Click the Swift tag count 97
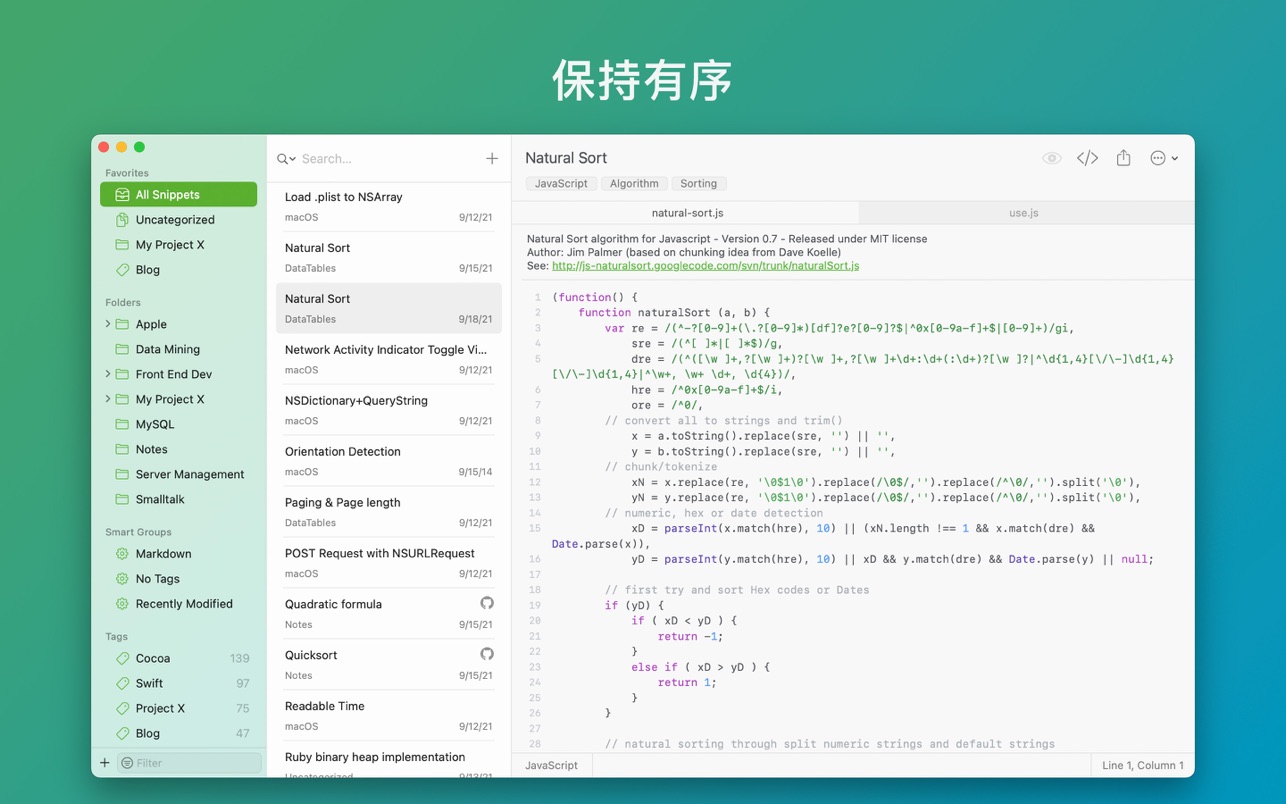The image size is (1286, 804). click(243, 683)
